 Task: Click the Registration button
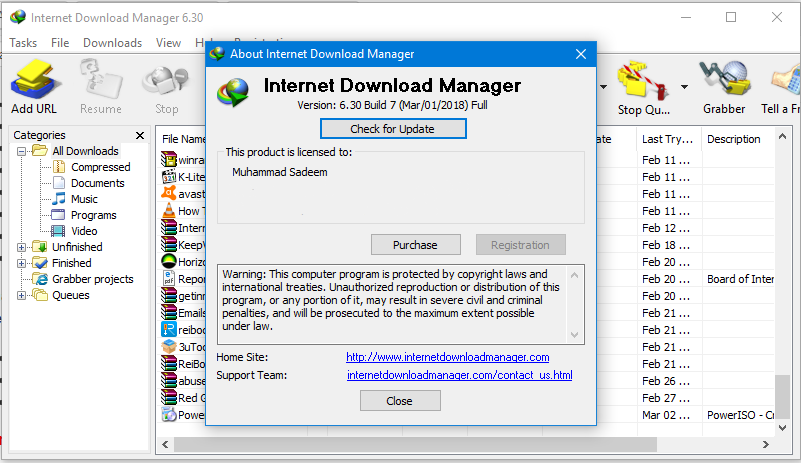(x=521, y=245)
